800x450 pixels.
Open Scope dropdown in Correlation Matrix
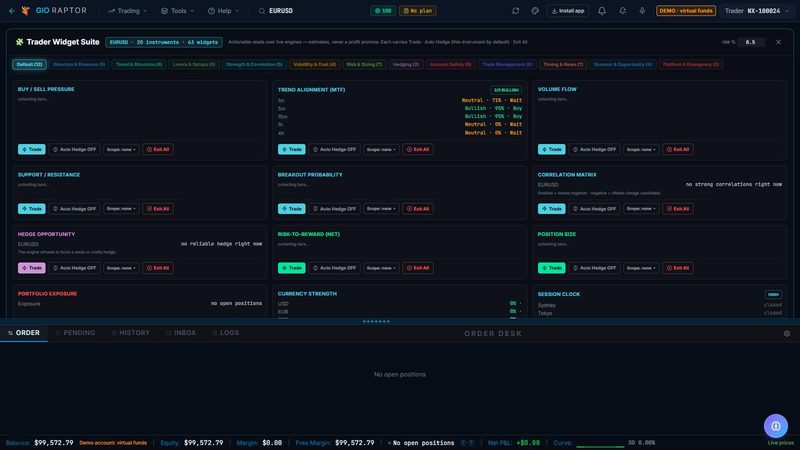(x=641, y=209)
